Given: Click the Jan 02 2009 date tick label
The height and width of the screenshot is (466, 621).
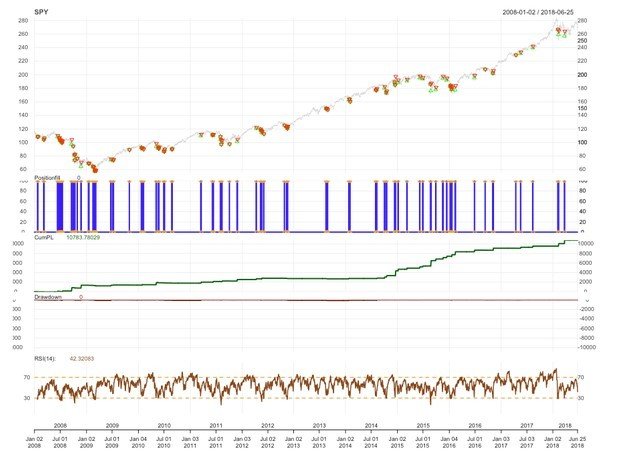Looking at the screenshot, I should tap(86, 442).
